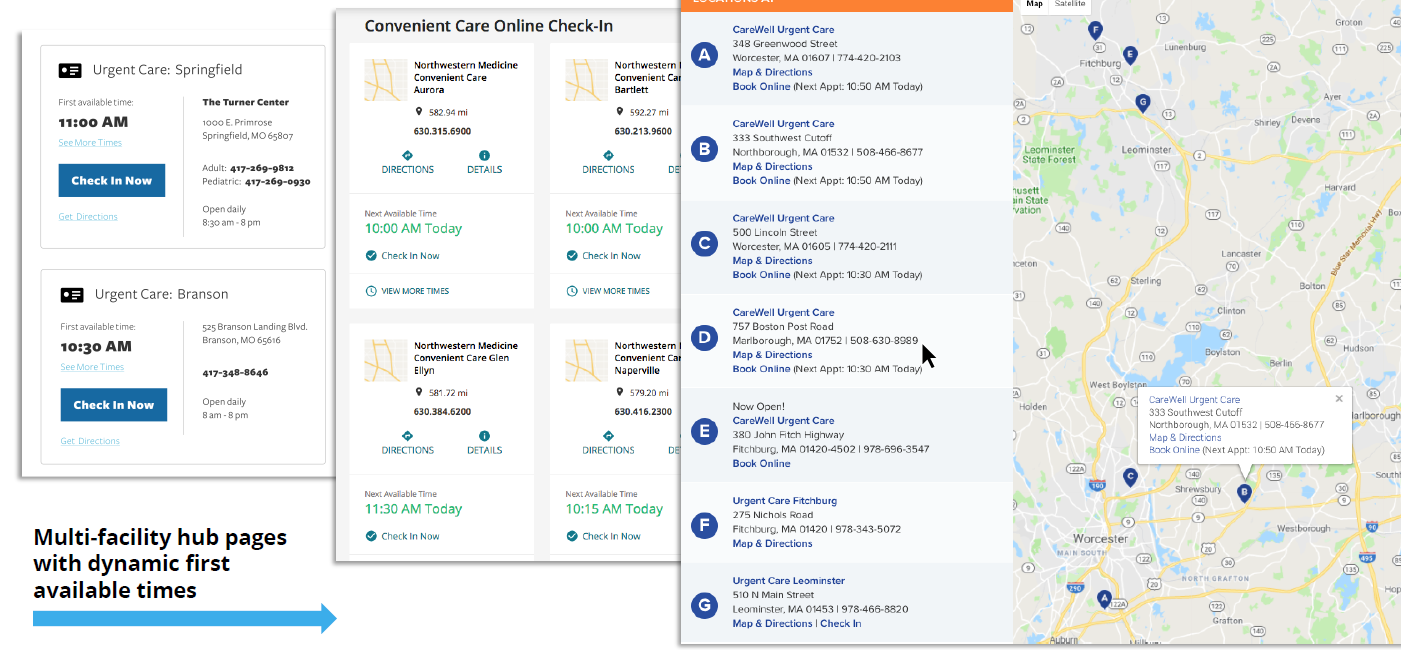Click map pin F near Fitchburg
This screenshot has height=650, width=1401.
(x=1095, y=31)
